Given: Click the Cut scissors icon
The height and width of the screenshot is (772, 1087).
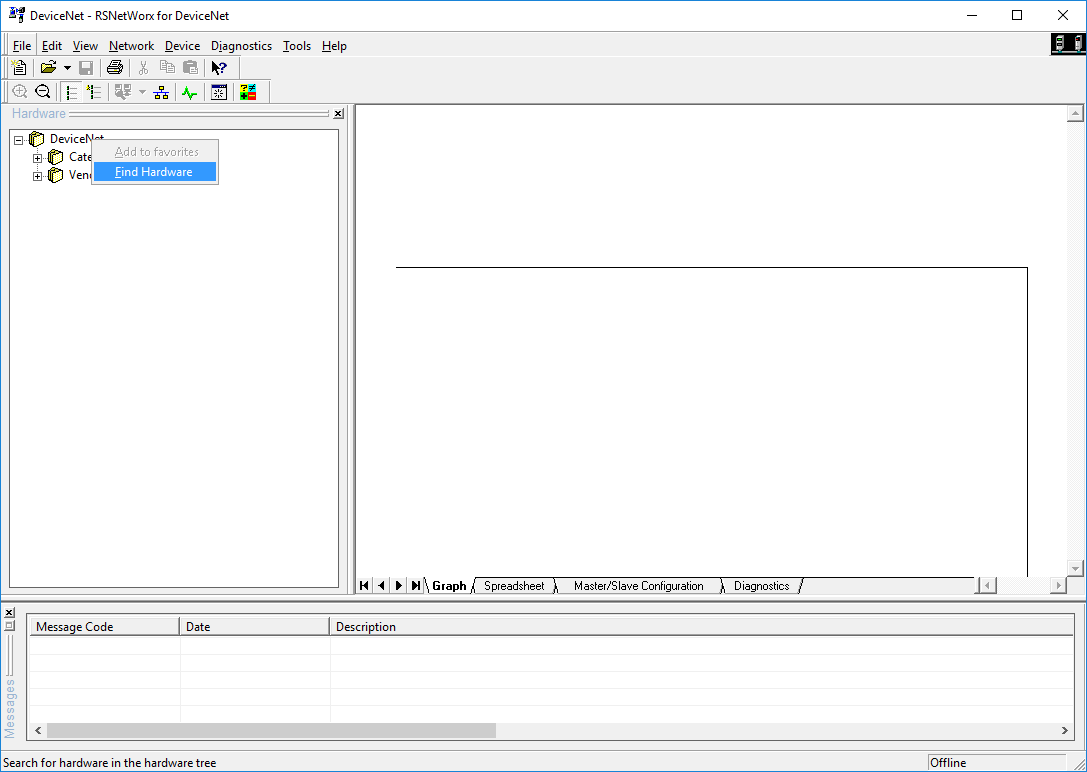Looking at the screenshot, I should pyautogui.click(x=144, y=67).
